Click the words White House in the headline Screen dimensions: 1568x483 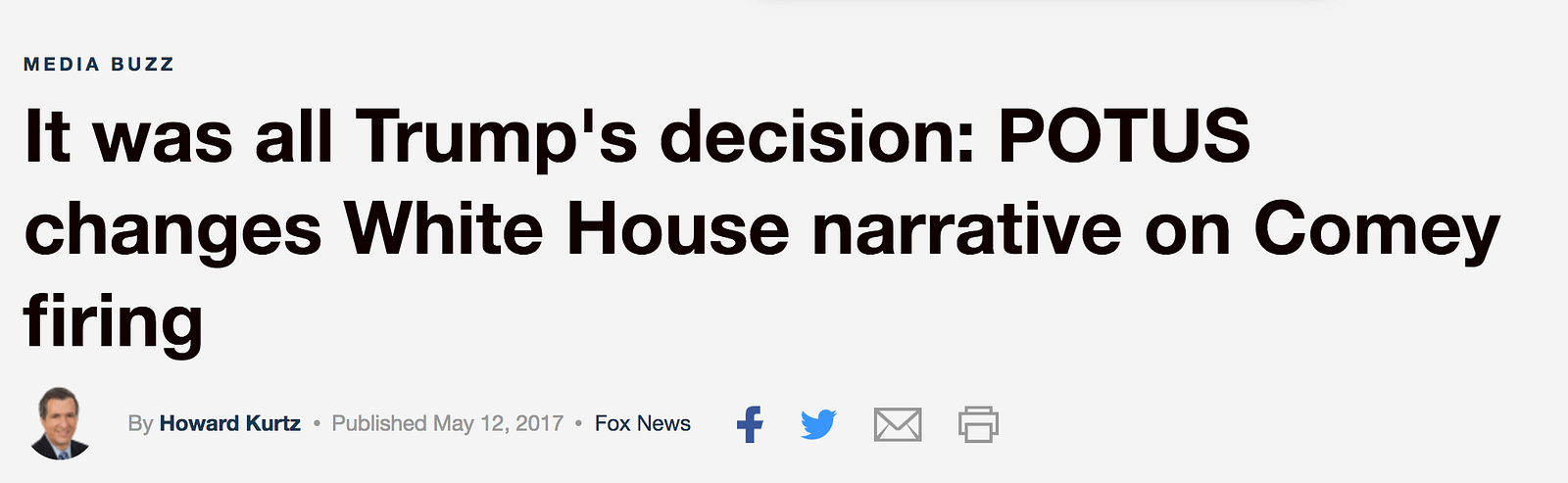pos(566,228)
